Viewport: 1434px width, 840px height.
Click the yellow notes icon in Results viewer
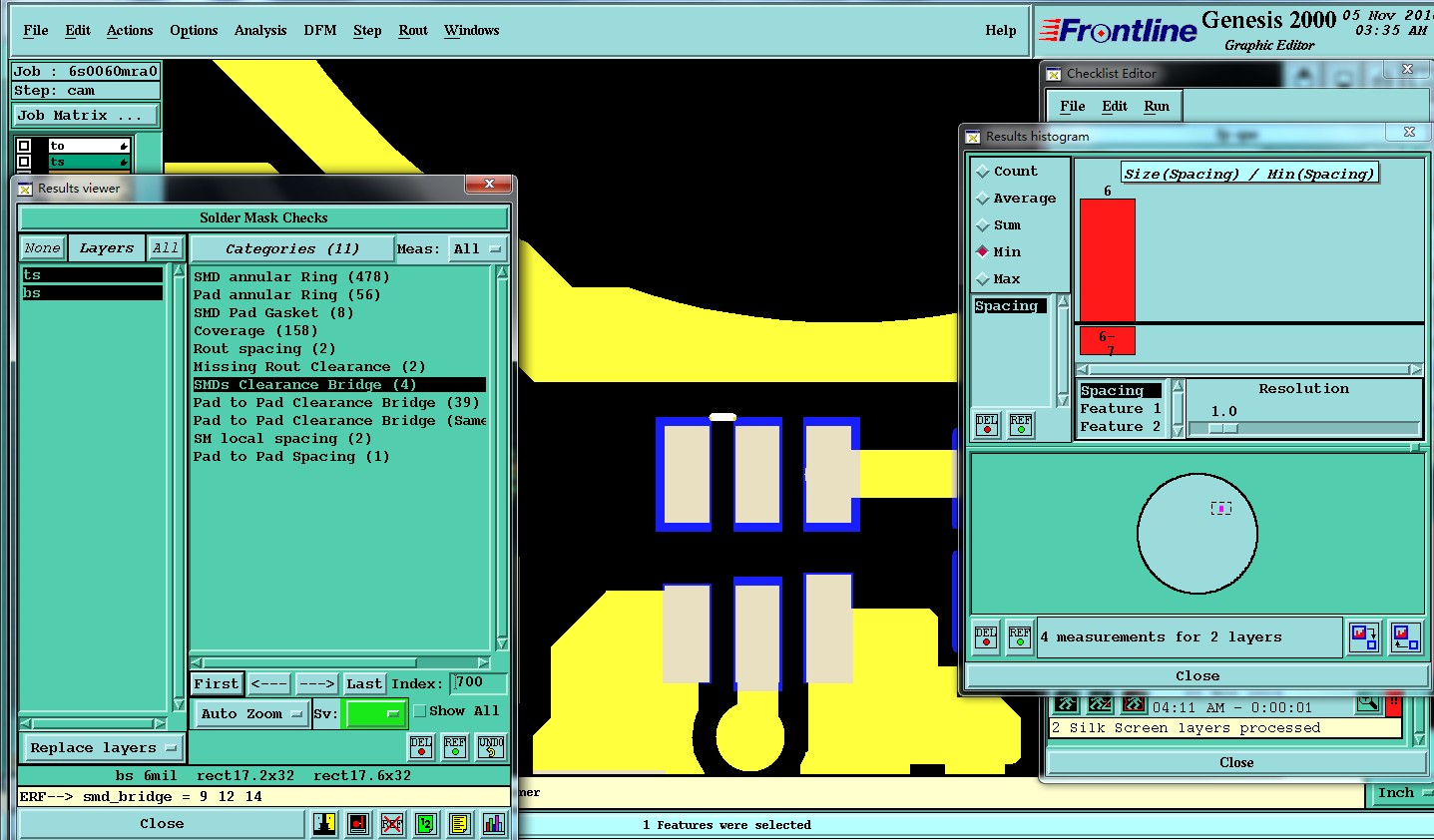click(459, 824)
